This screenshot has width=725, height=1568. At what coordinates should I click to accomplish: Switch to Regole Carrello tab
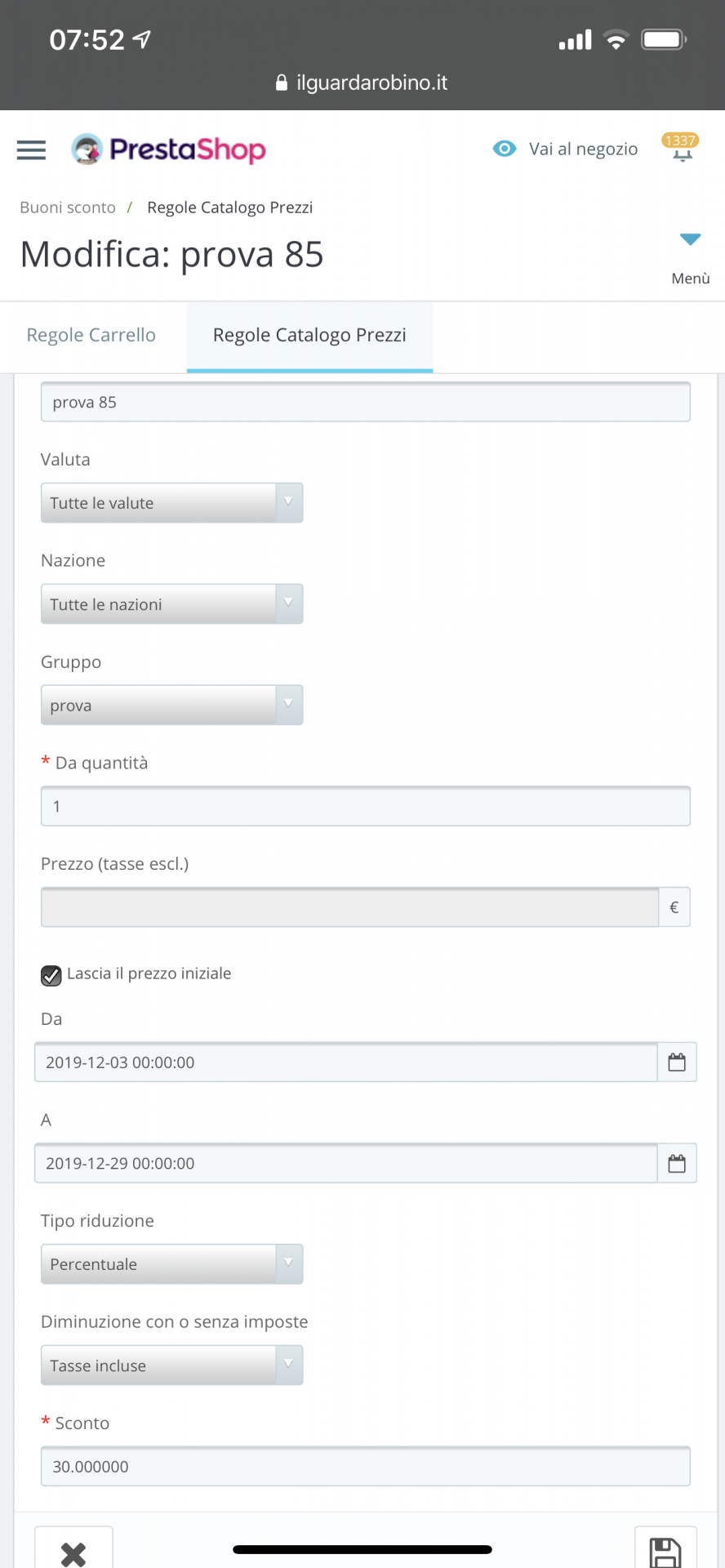91,336
